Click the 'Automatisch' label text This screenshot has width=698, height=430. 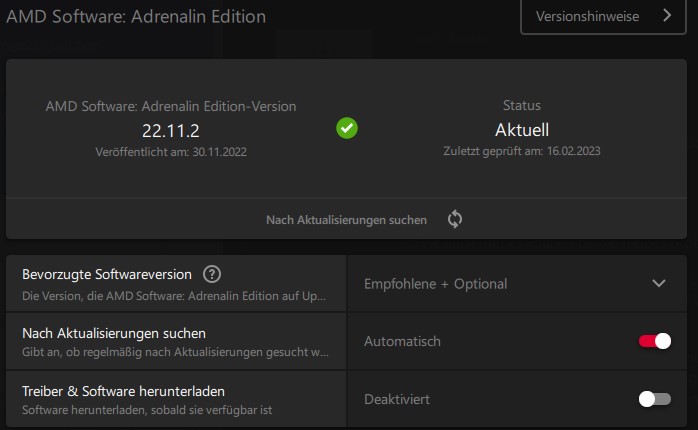(x=402, y=342)
